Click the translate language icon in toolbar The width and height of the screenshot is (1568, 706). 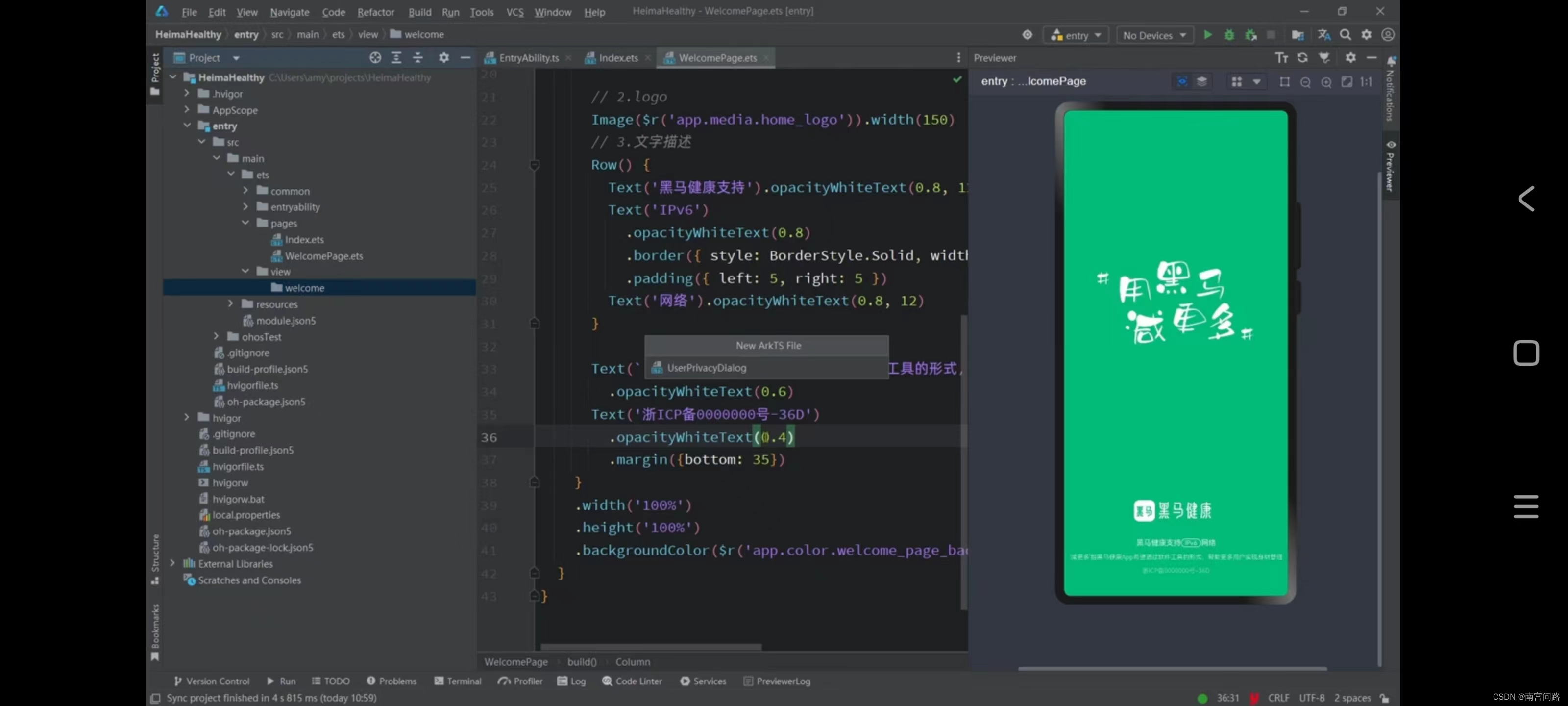point(1324,35)
